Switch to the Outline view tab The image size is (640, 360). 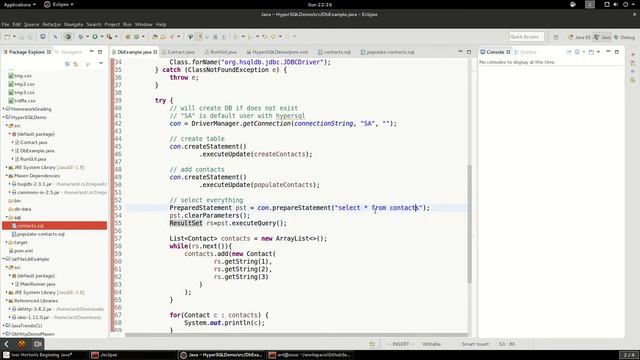525,52
